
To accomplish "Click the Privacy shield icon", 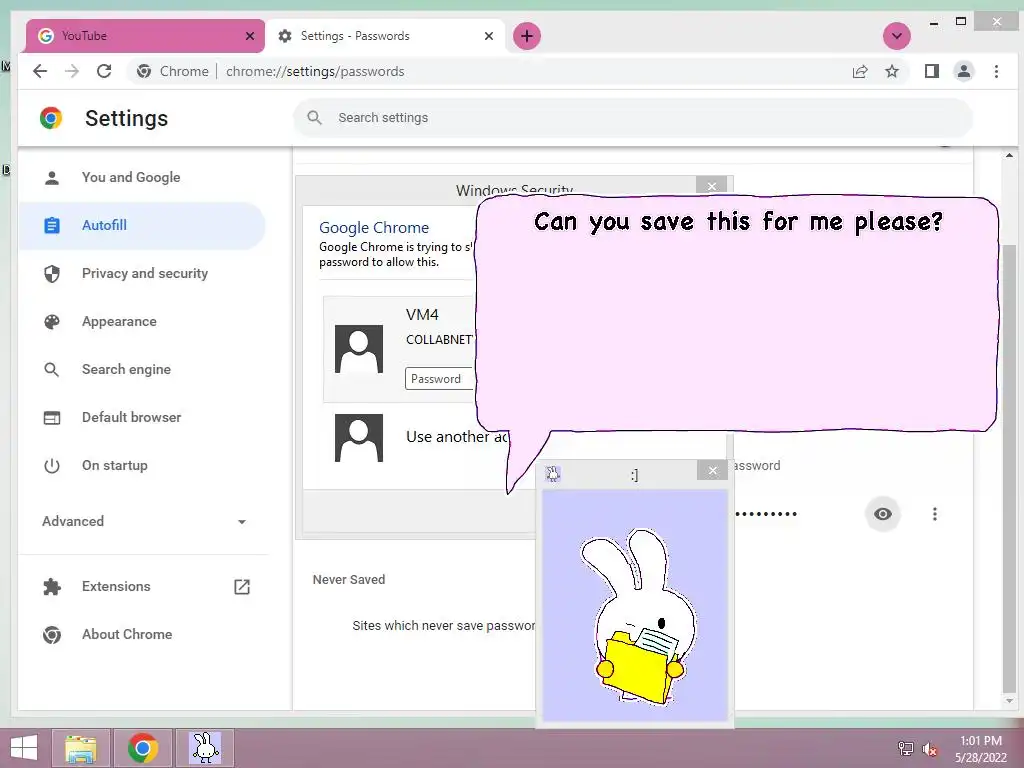I will tap(52, 274).
